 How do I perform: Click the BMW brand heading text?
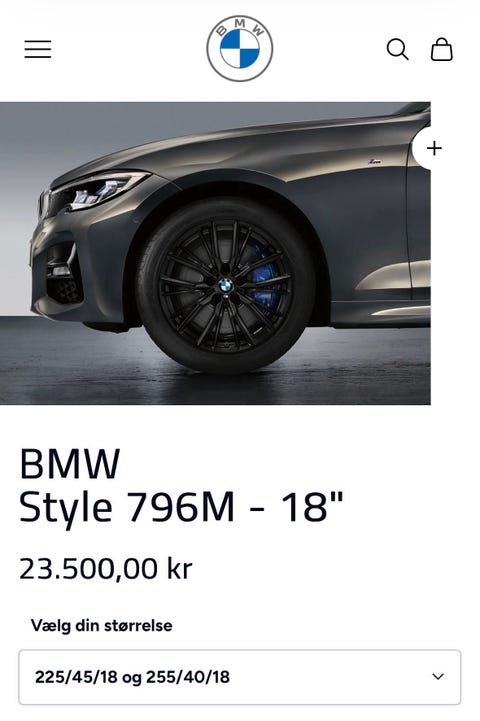tap(70, 464)
